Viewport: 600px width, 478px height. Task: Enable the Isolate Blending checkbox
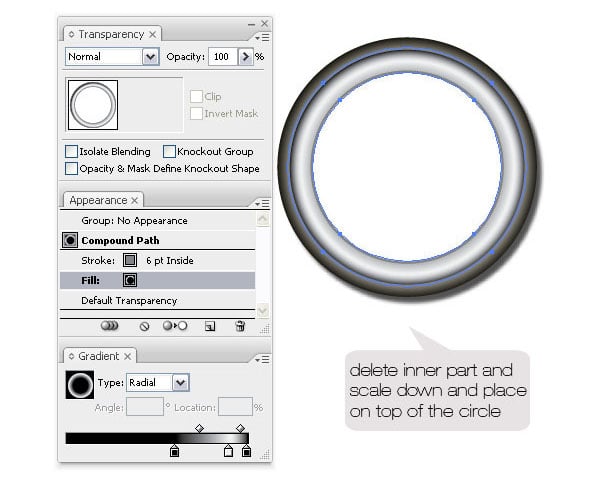[x=72, y=152]
